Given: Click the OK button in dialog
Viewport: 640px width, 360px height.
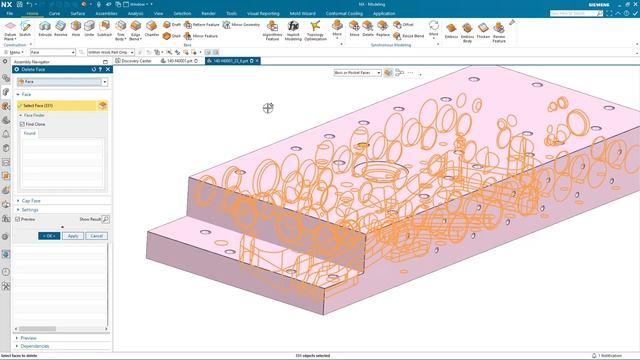Looking at the screenshot, I should pos(49,236).
